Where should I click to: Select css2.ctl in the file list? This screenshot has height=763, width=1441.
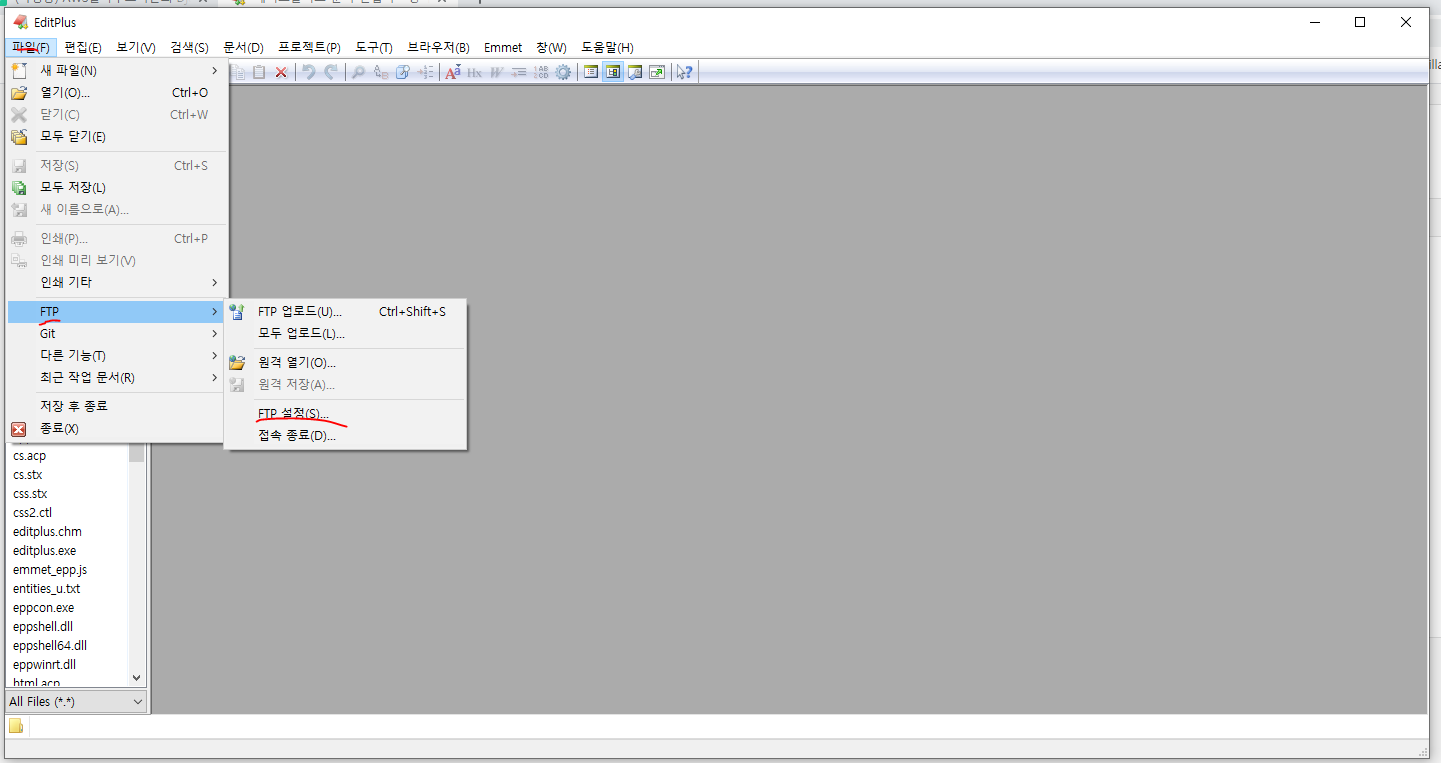(33, 513)
